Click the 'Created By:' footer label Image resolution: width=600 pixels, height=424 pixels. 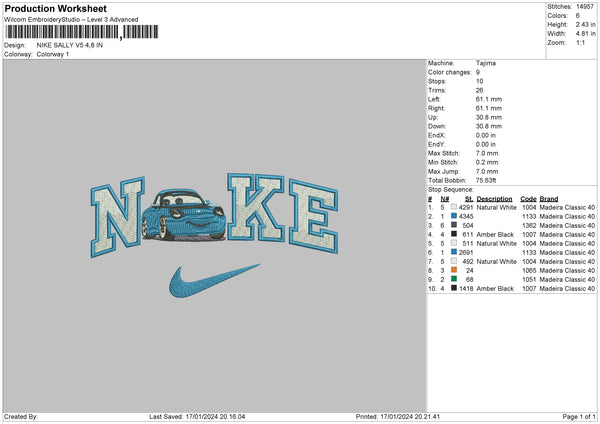point(21,416)
